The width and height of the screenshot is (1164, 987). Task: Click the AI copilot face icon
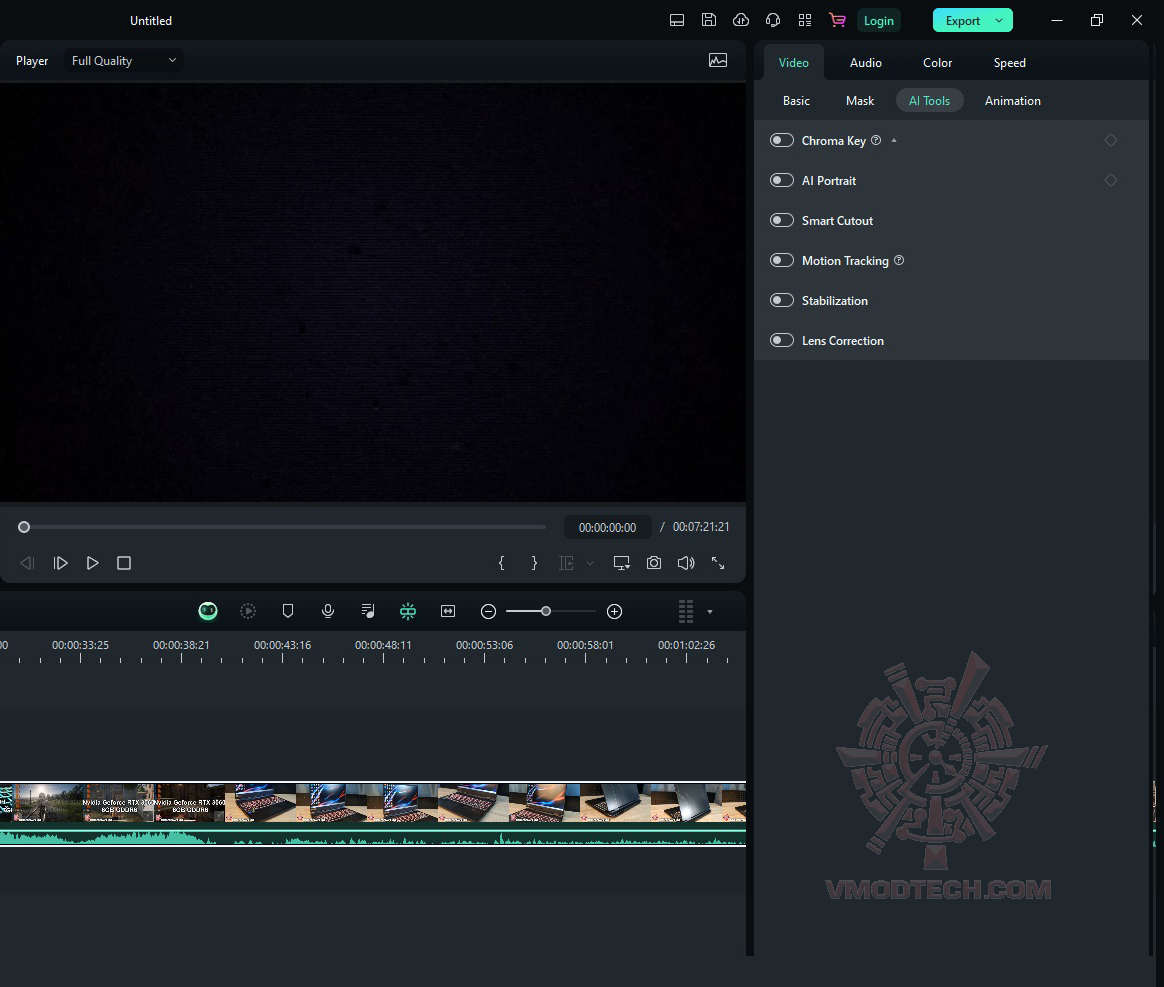point(208,611)
